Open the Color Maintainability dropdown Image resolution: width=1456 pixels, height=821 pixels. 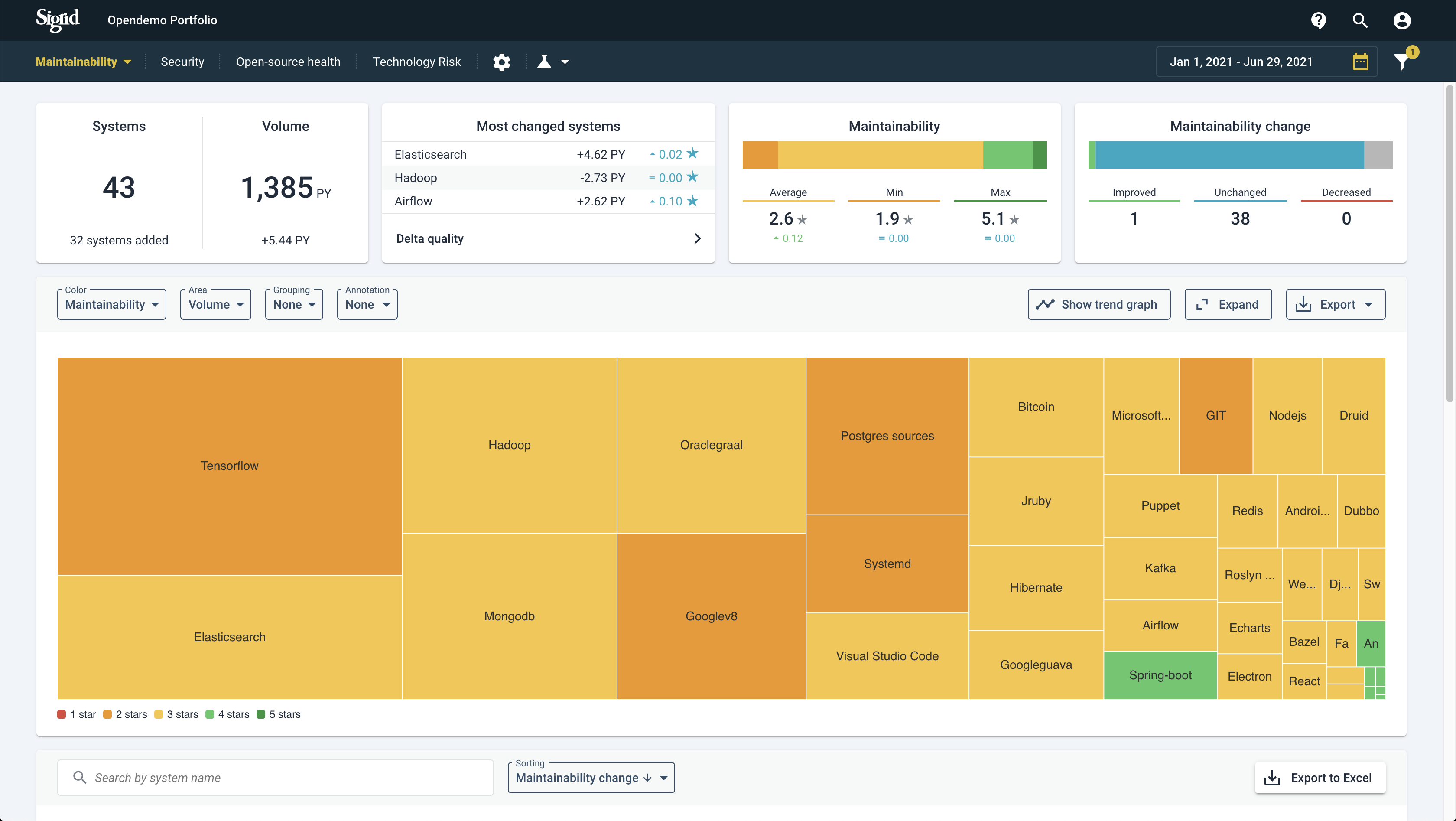click(x=112, y=304)
